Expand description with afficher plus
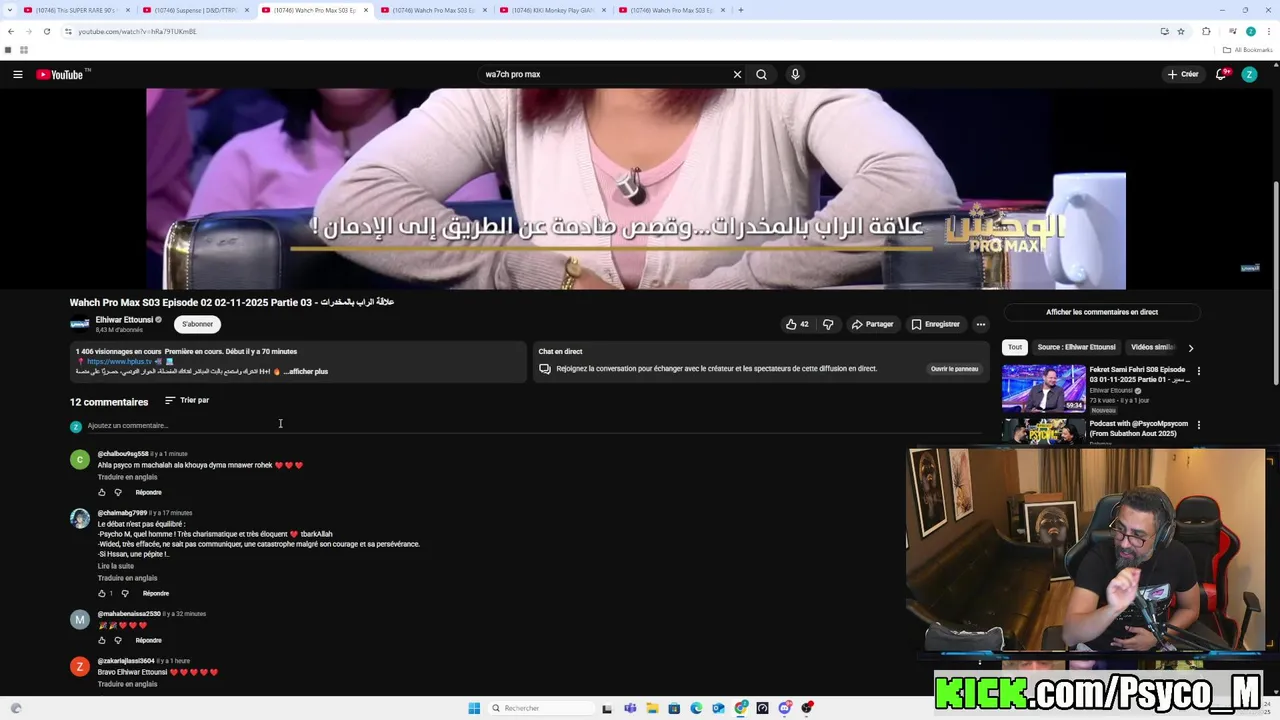 (x=306, y=371)
